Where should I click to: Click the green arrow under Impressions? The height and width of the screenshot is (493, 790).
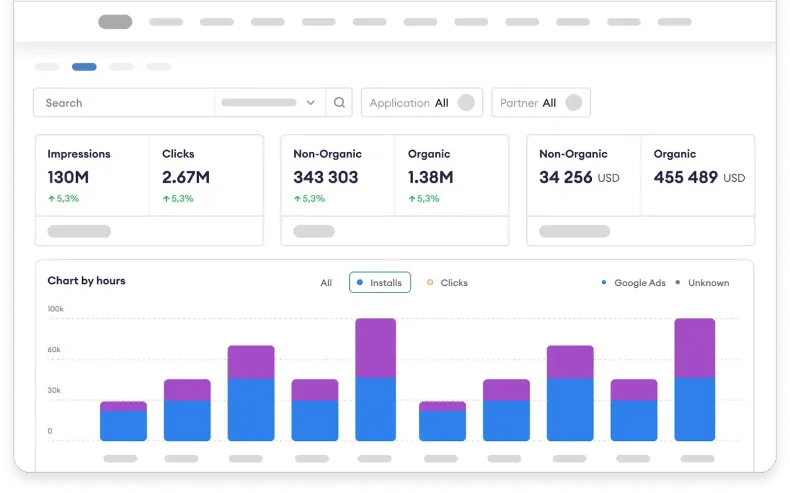[51, 198]
